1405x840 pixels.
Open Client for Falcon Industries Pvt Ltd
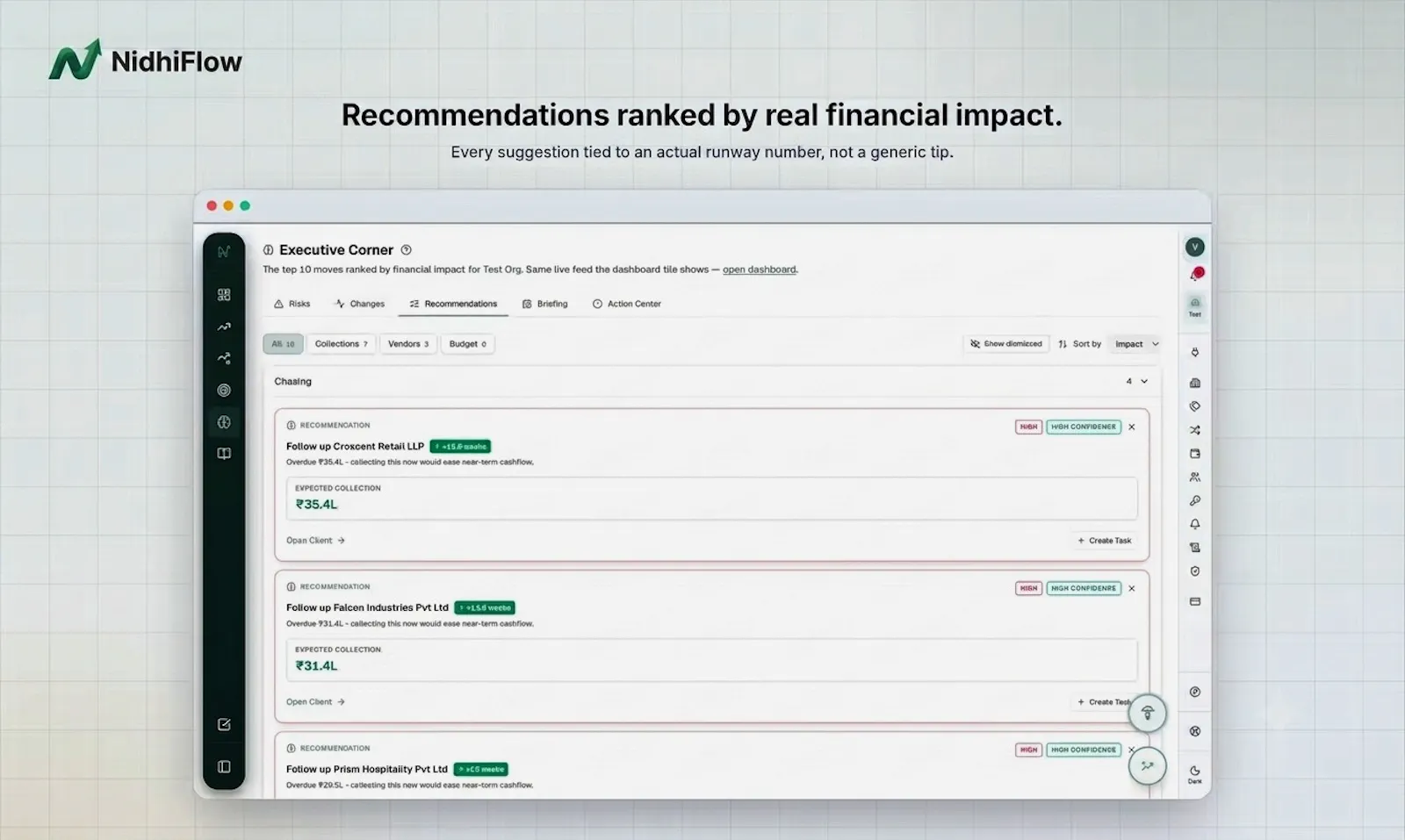[315, 702]
